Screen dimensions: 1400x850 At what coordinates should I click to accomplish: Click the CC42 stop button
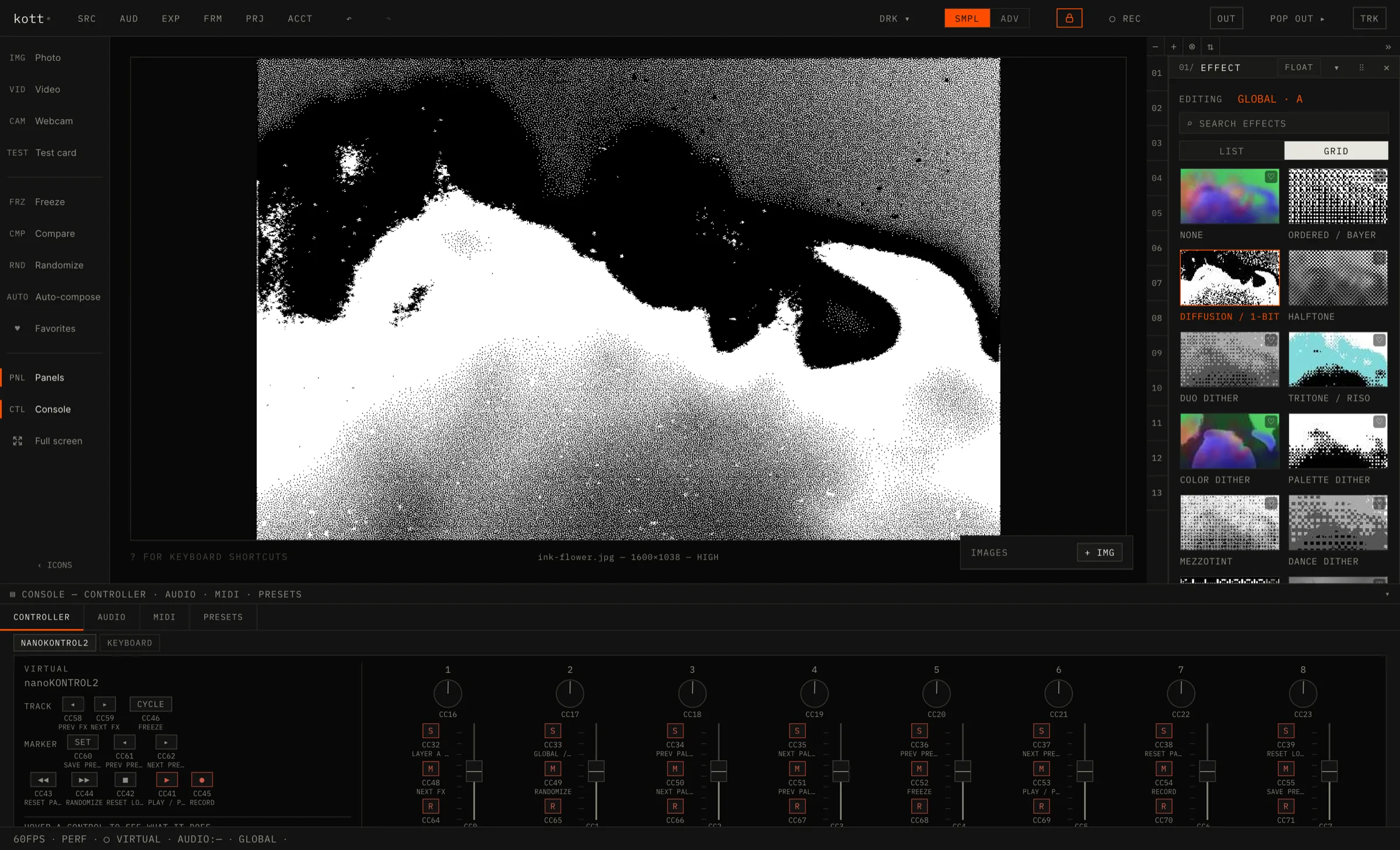(x=125, y=780)
